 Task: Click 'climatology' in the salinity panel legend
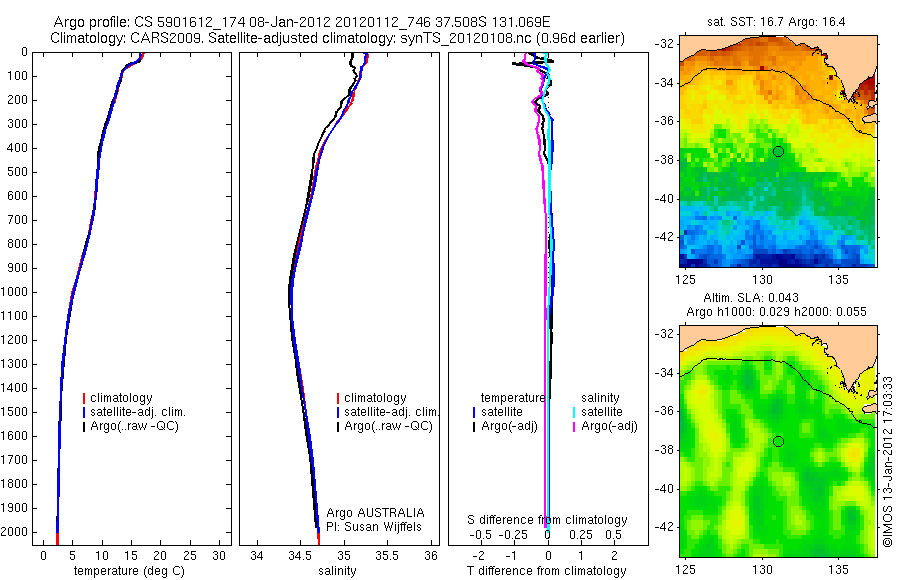[x=375, y=398]
